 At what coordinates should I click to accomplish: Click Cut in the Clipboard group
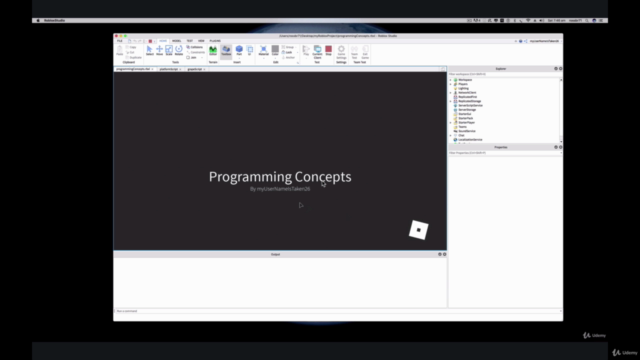(130, 52)
